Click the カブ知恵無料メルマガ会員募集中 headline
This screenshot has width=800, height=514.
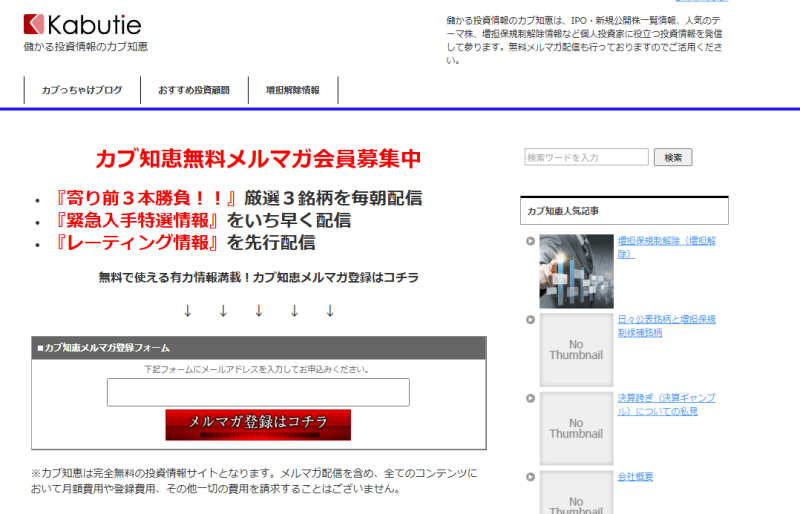258,158
